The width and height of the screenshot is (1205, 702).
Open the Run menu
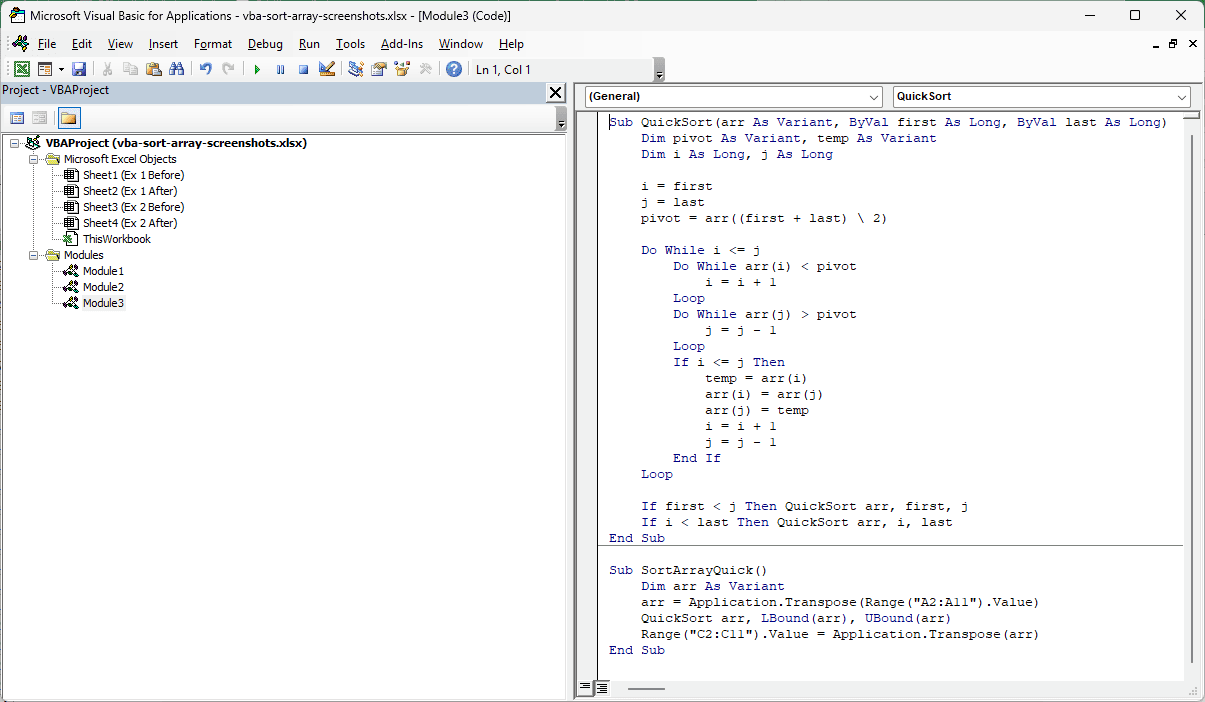pyautogui.click(x=309, y=44)
